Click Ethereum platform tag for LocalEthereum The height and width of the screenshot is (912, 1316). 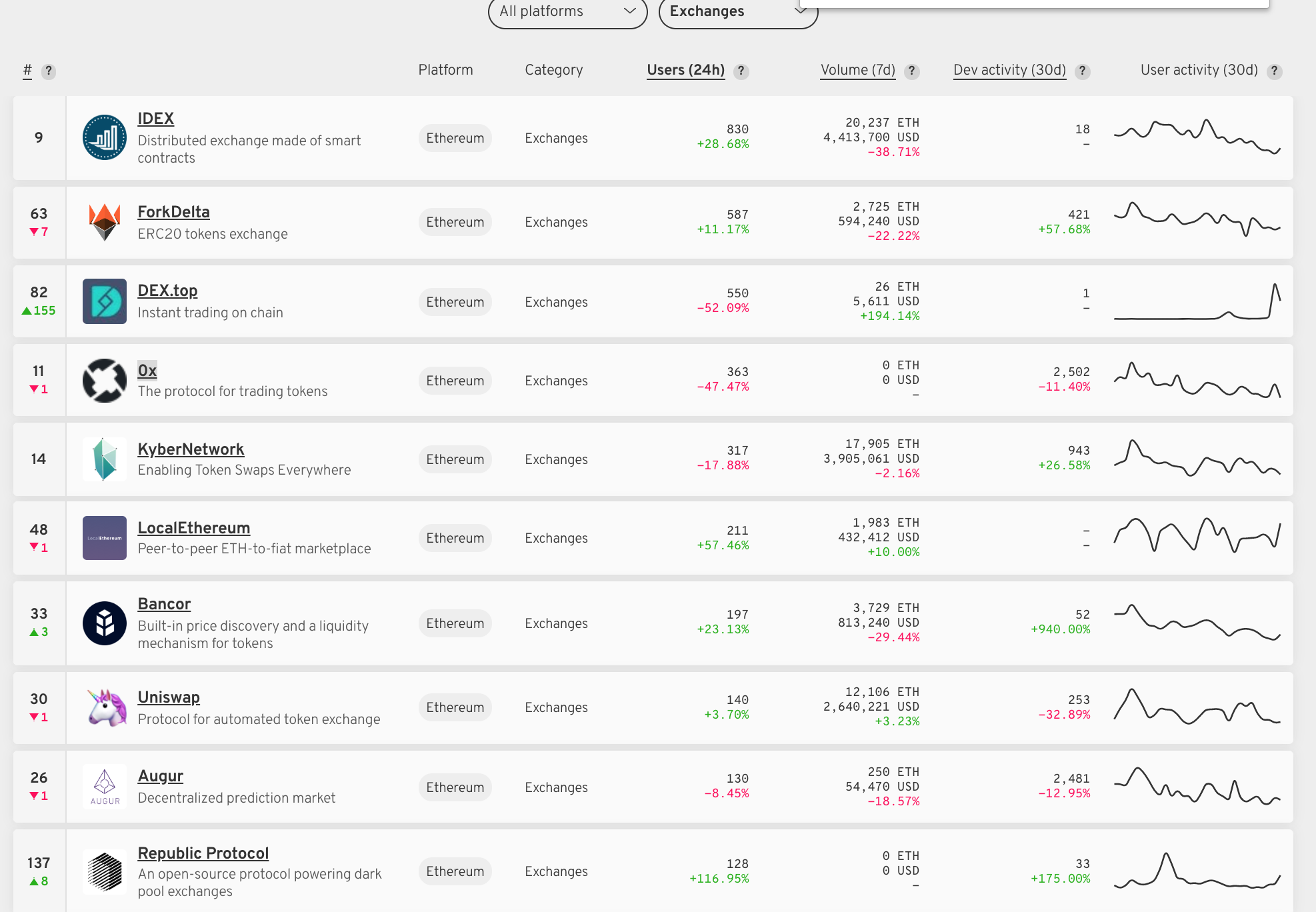pyautogui.click(x=455, y=538)
